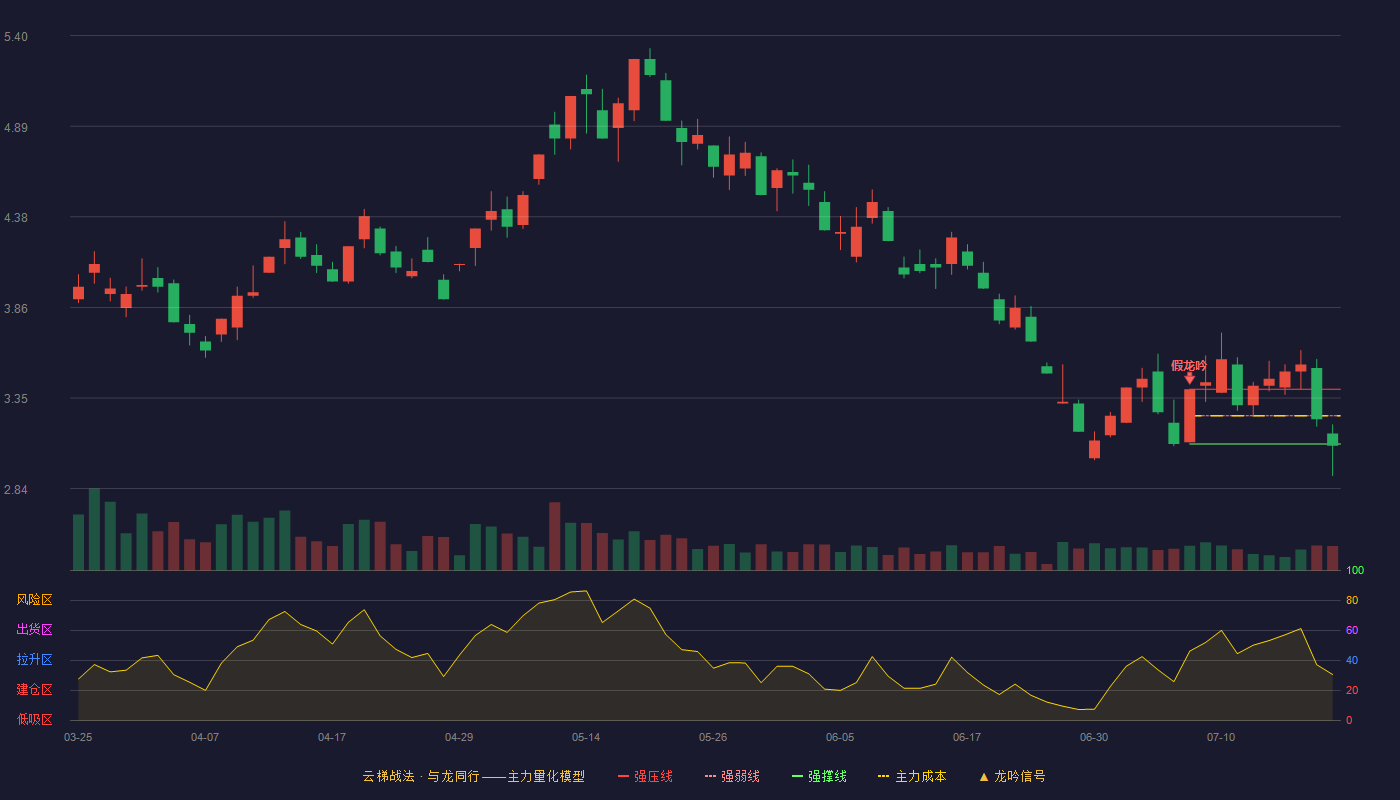Click the 2.84 price axis label
Image resolution: width=1400 pixels, height=800 pixels.
tap(16, 490)
